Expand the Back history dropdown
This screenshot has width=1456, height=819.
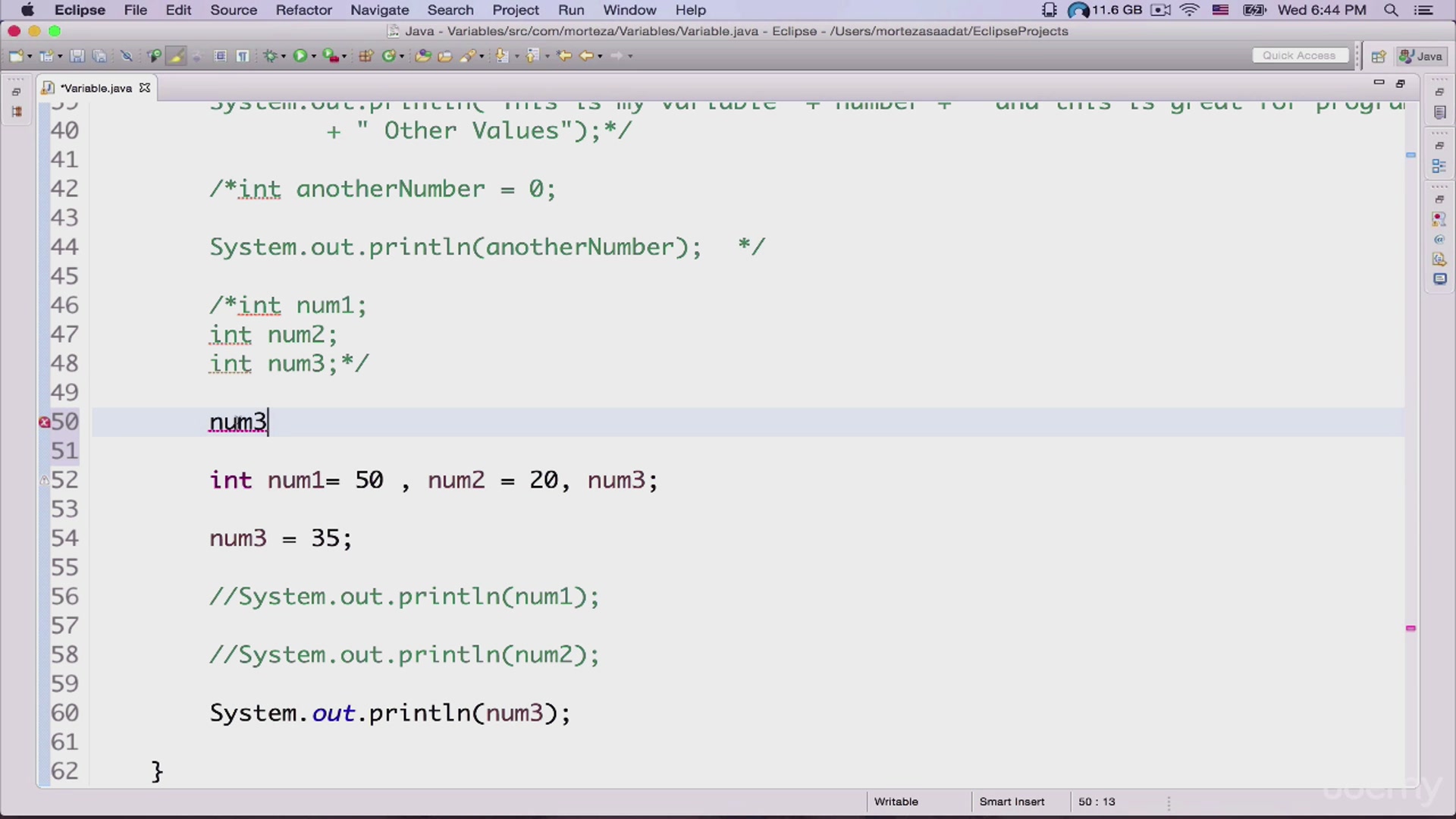click(600, 56)
